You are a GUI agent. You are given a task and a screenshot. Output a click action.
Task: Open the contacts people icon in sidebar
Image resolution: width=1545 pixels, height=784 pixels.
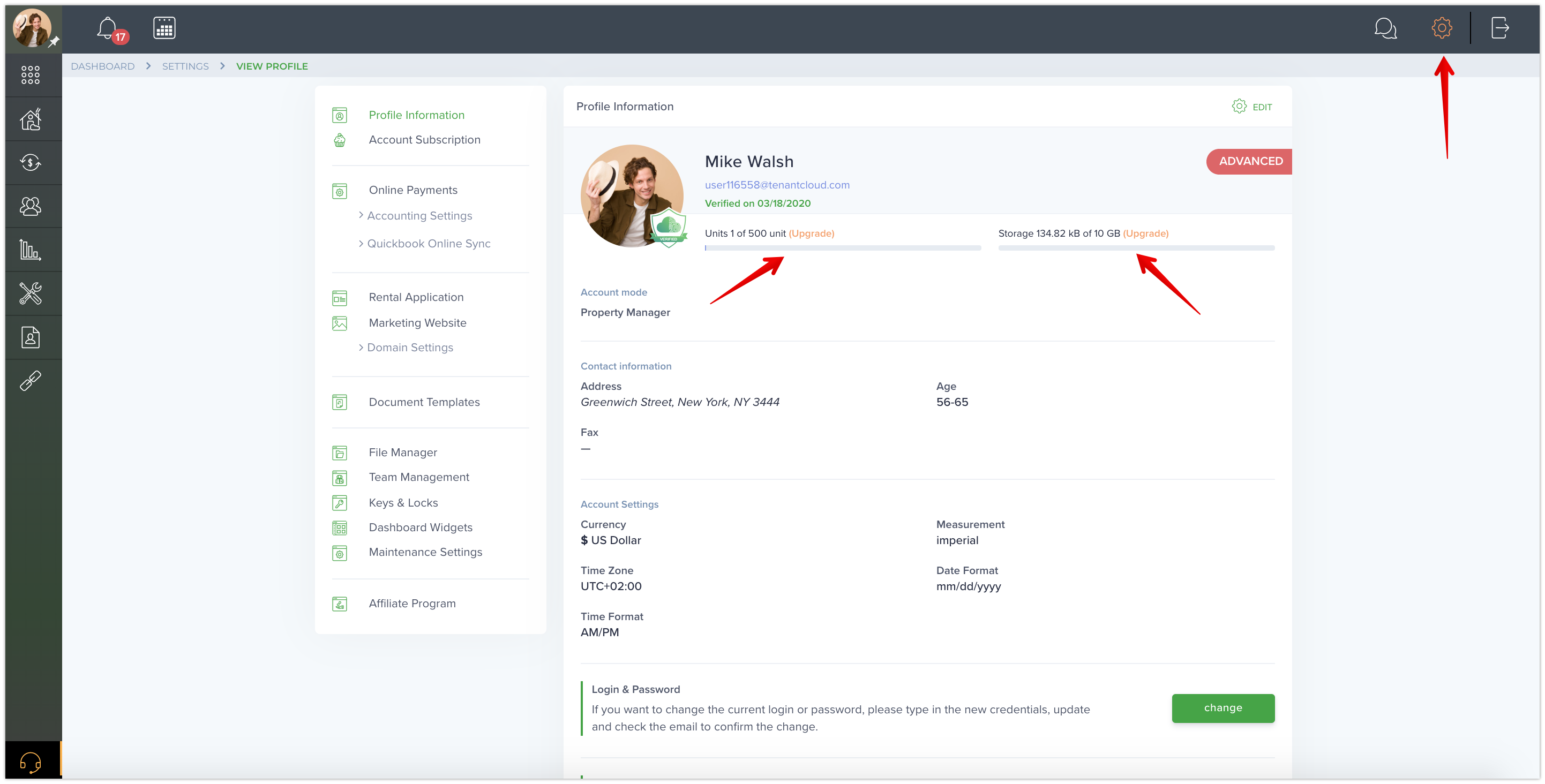(x=31, y=206)
